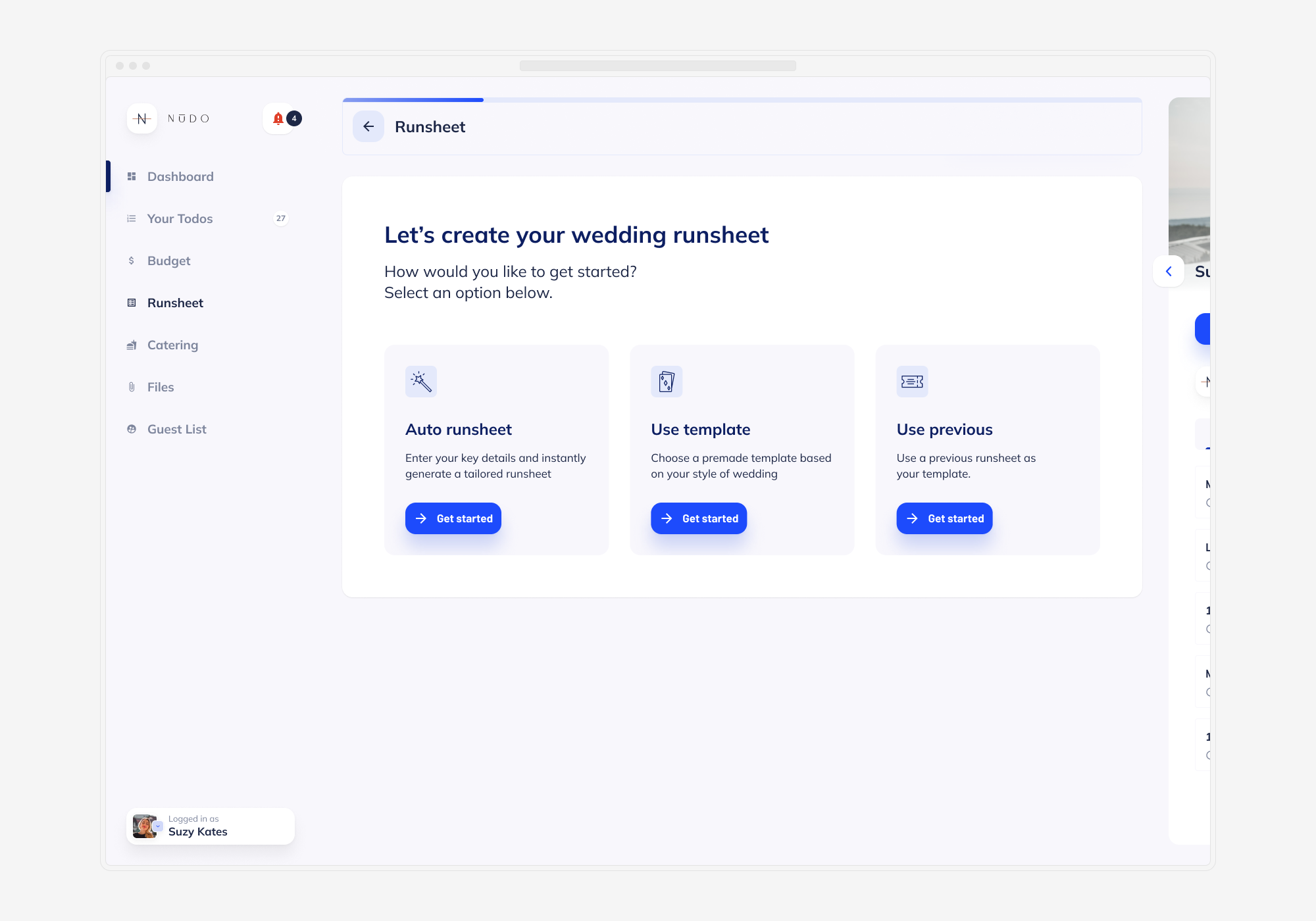This screenshot has width=1316, height=921.
Task: Click the Guest List icon
Action: [132, 429]
